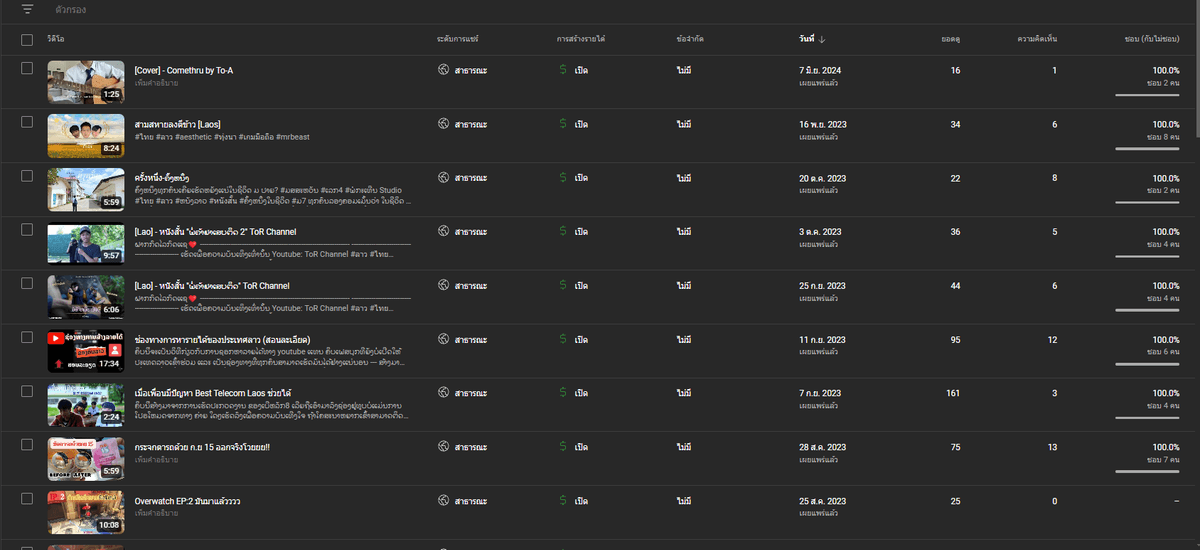This screenshot has height=550, width=1200.
Task: Open monetization dropdown เปิด on 3 ต.ค. 2023 row
Action: (x=581, y=232)
